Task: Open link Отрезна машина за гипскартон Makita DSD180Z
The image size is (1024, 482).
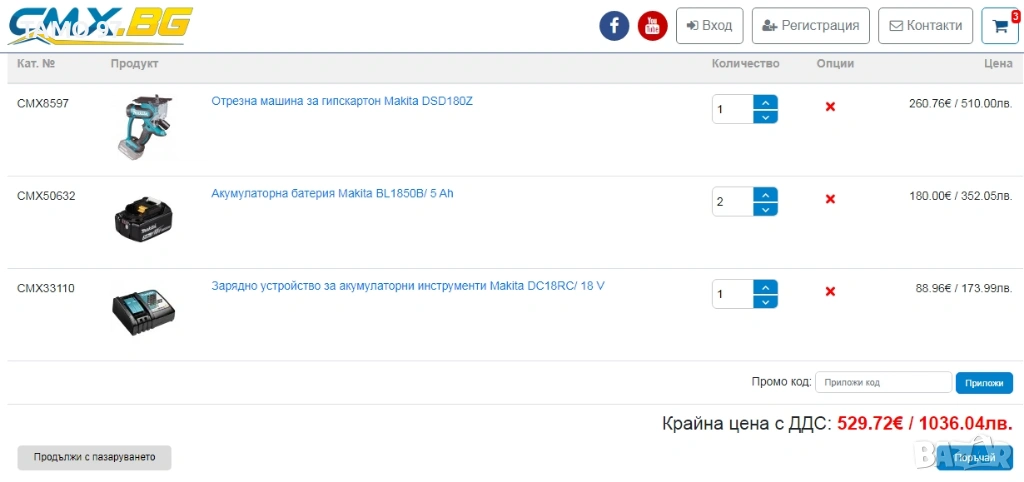Action: tap(342, 101)
